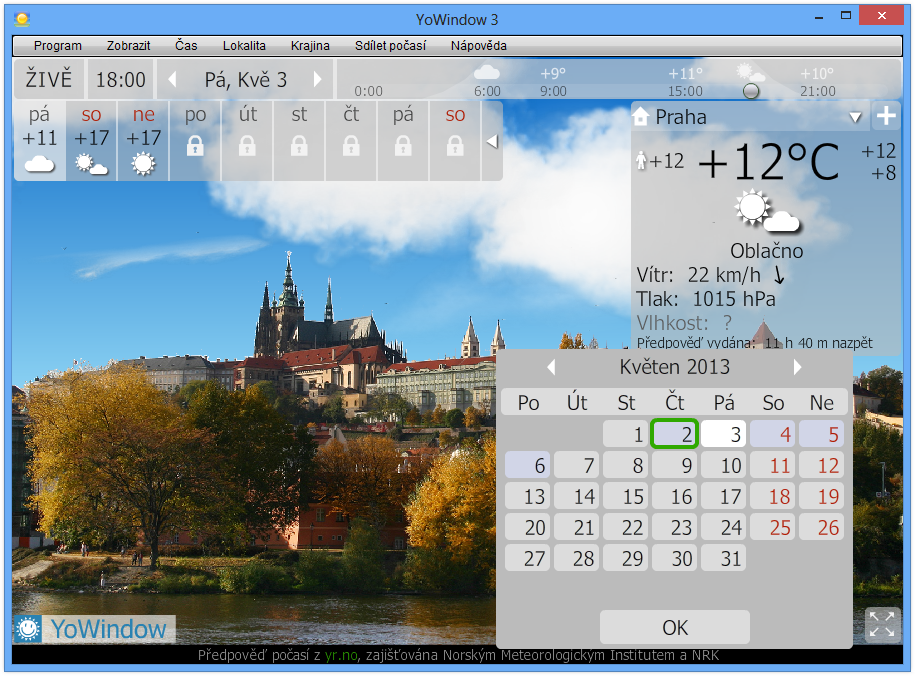Click the wind direction arrow
This screenshot has height=676, width=915.
779,275
